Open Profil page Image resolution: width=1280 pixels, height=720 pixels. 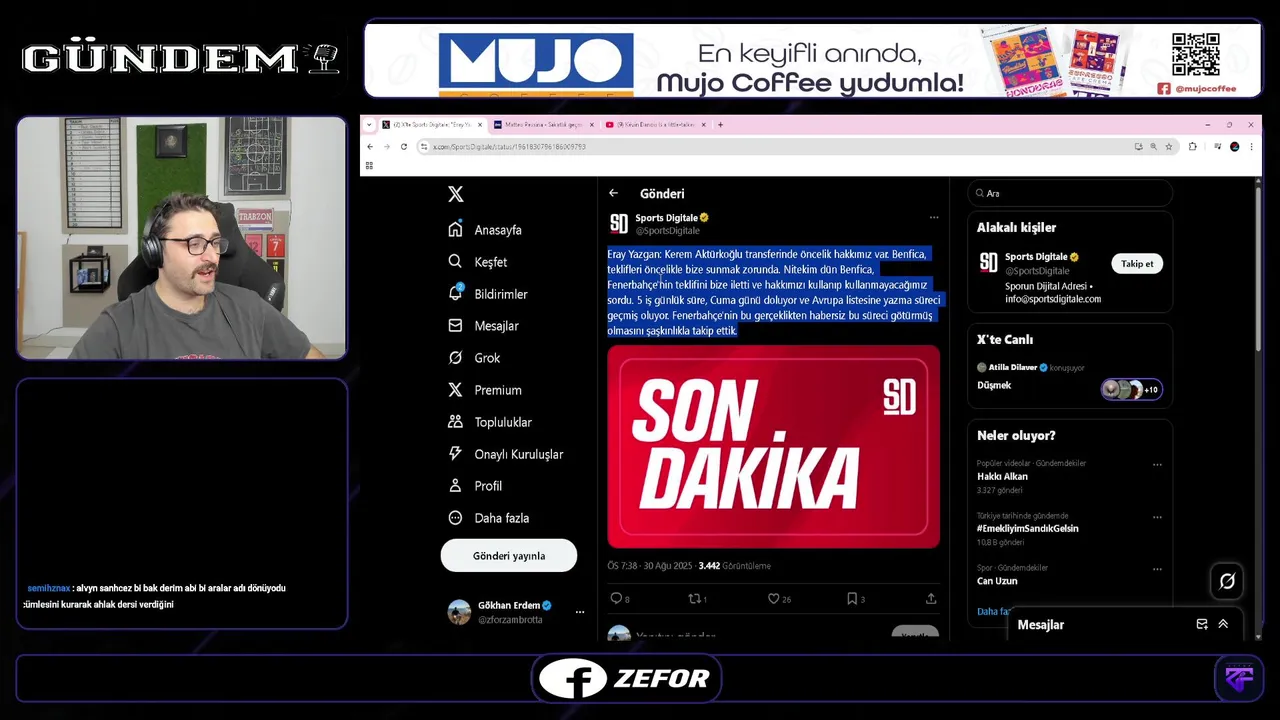point(475,486)
